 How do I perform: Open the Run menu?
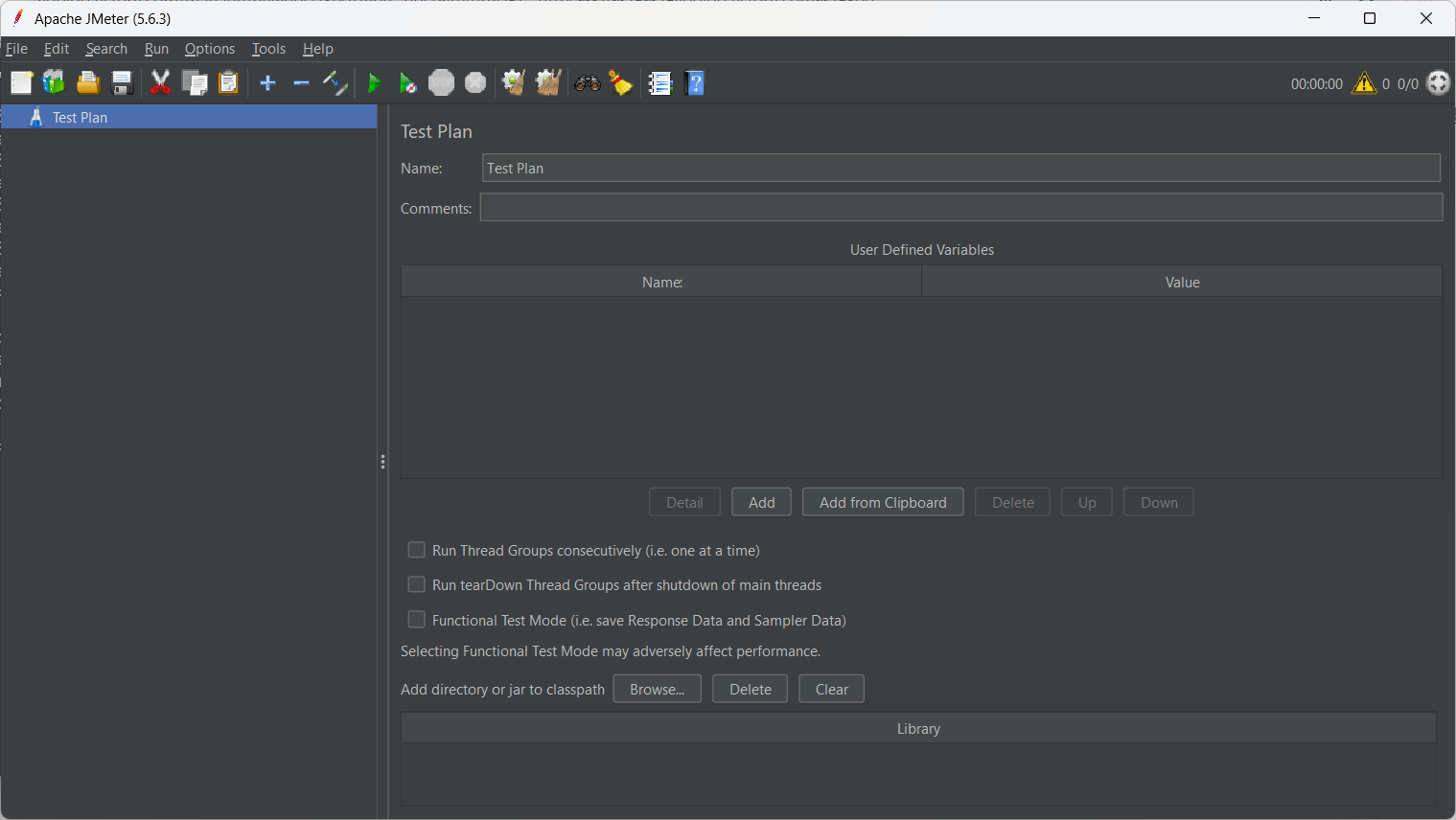156,49
